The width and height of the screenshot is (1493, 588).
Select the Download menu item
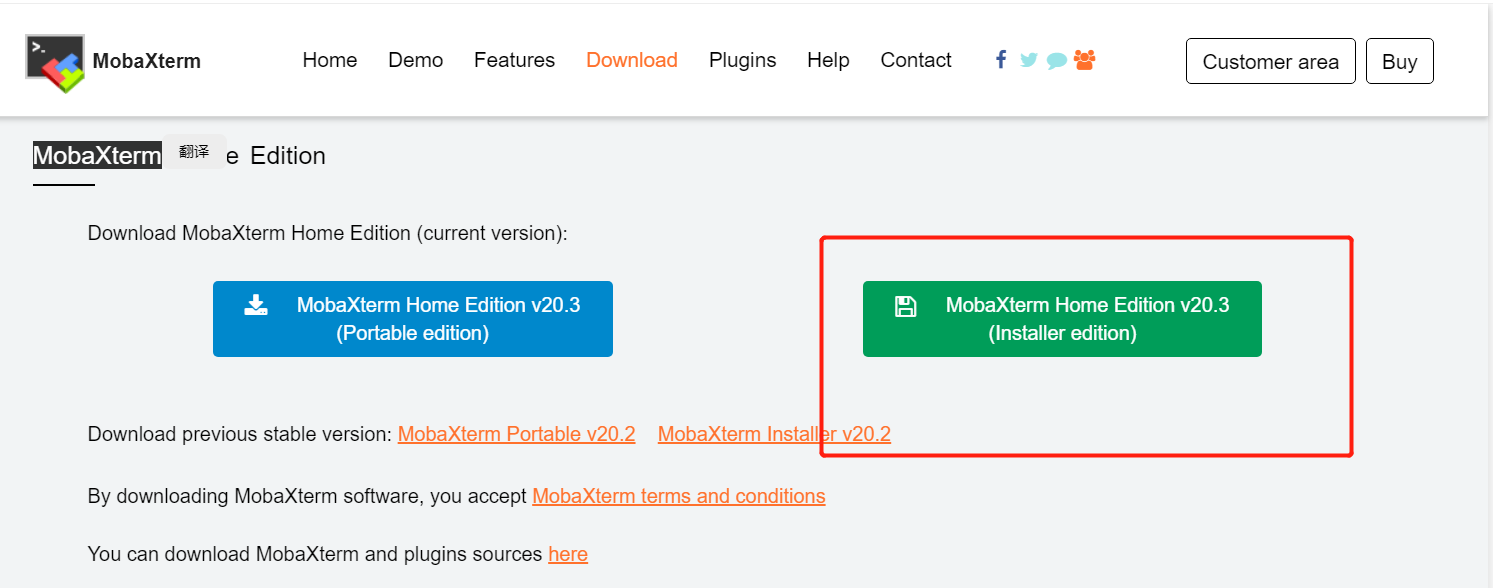tap(632, 60)
